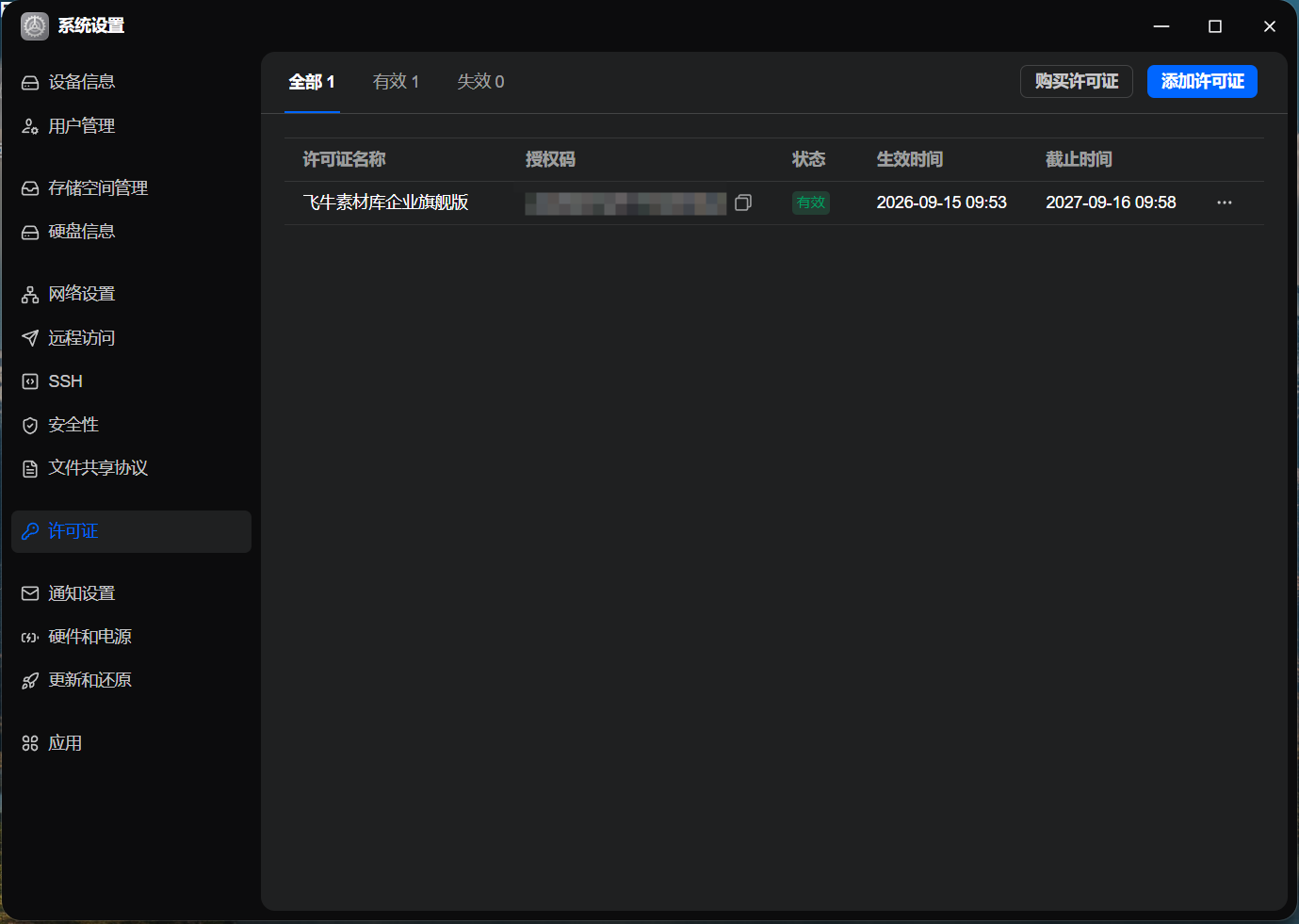Click the storage space tray icon

30,188
